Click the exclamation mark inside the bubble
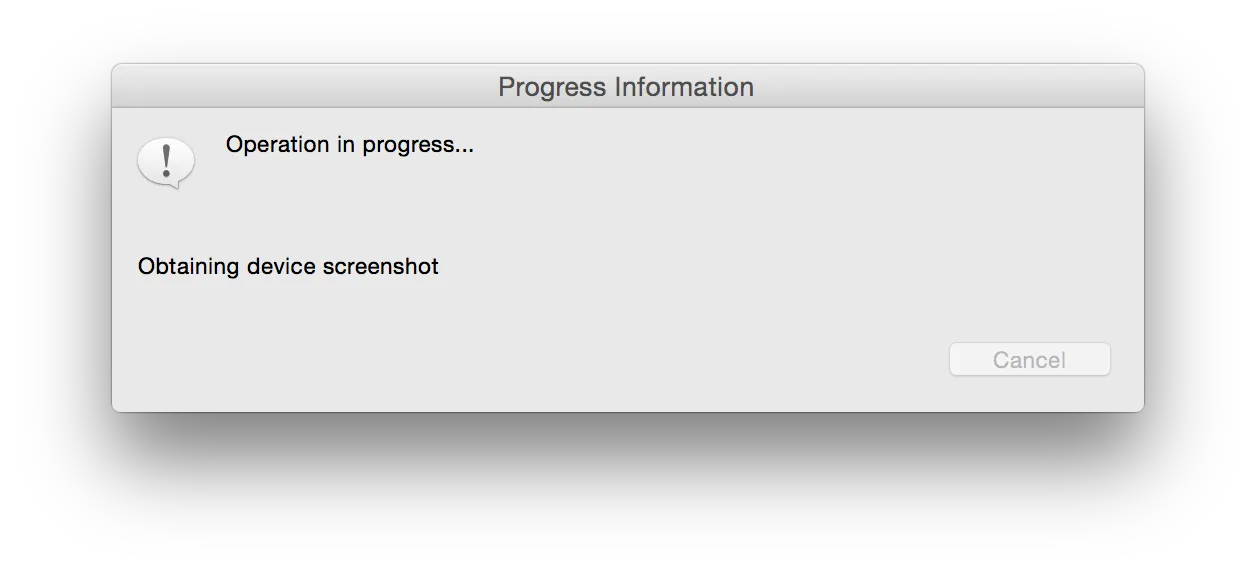 [x=166, y=159]
